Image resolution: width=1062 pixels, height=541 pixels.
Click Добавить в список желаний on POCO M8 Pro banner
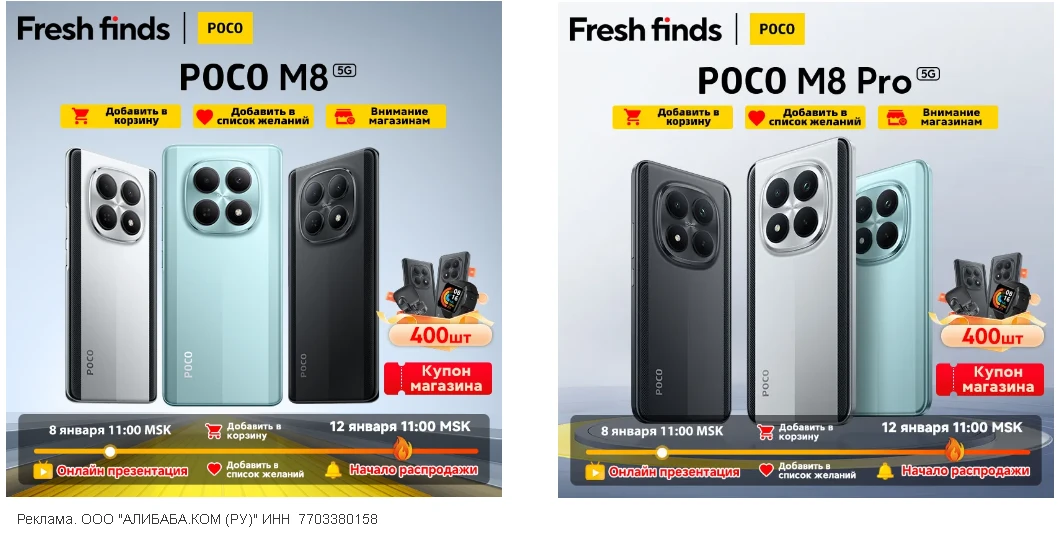click(x=805, y=117)
